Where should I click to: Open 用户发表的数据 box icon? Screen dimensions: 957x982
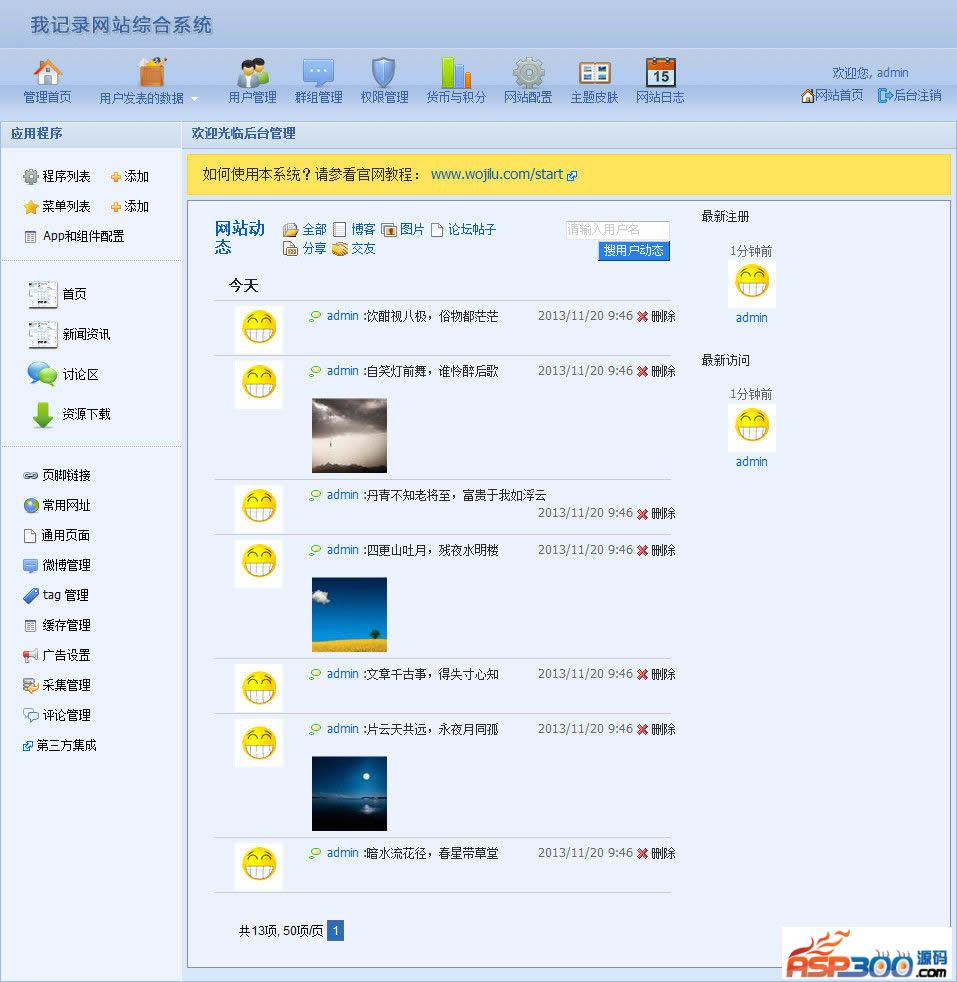click(x=152, y=73)
